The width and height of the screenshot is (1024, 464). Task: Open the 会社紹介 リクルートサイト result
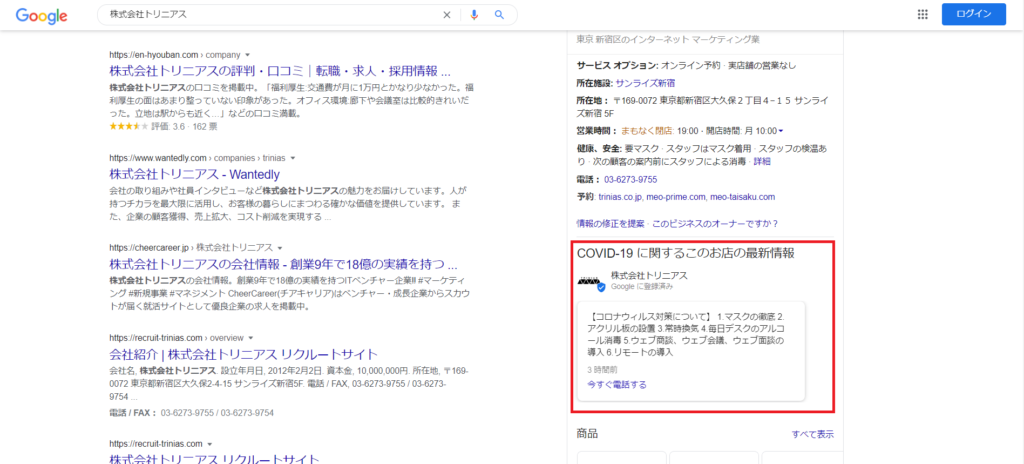244,355
